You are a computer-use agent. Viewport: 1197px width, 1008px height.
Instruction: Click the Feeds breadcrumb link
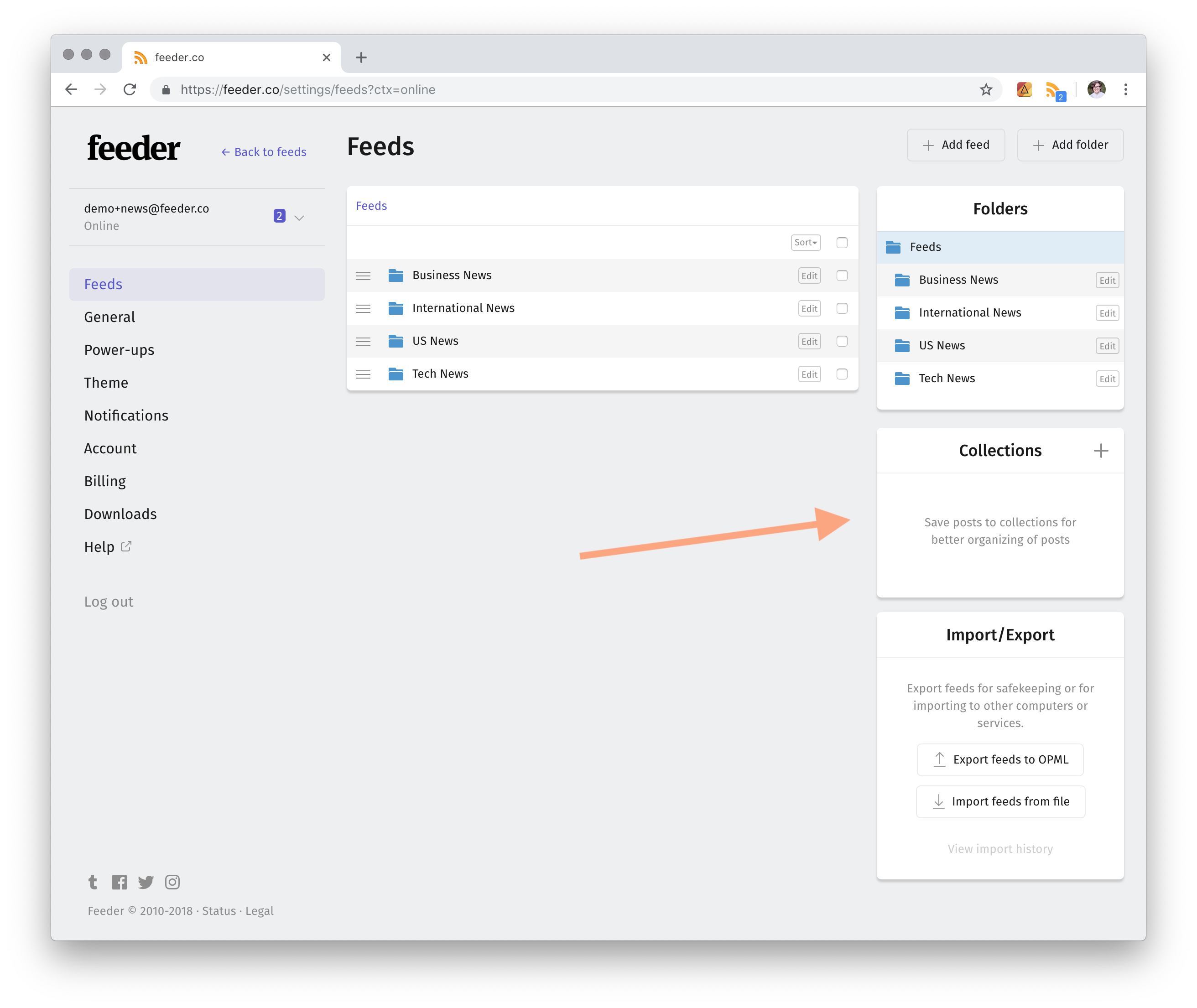pyautogui.click(x=371, y=206)
